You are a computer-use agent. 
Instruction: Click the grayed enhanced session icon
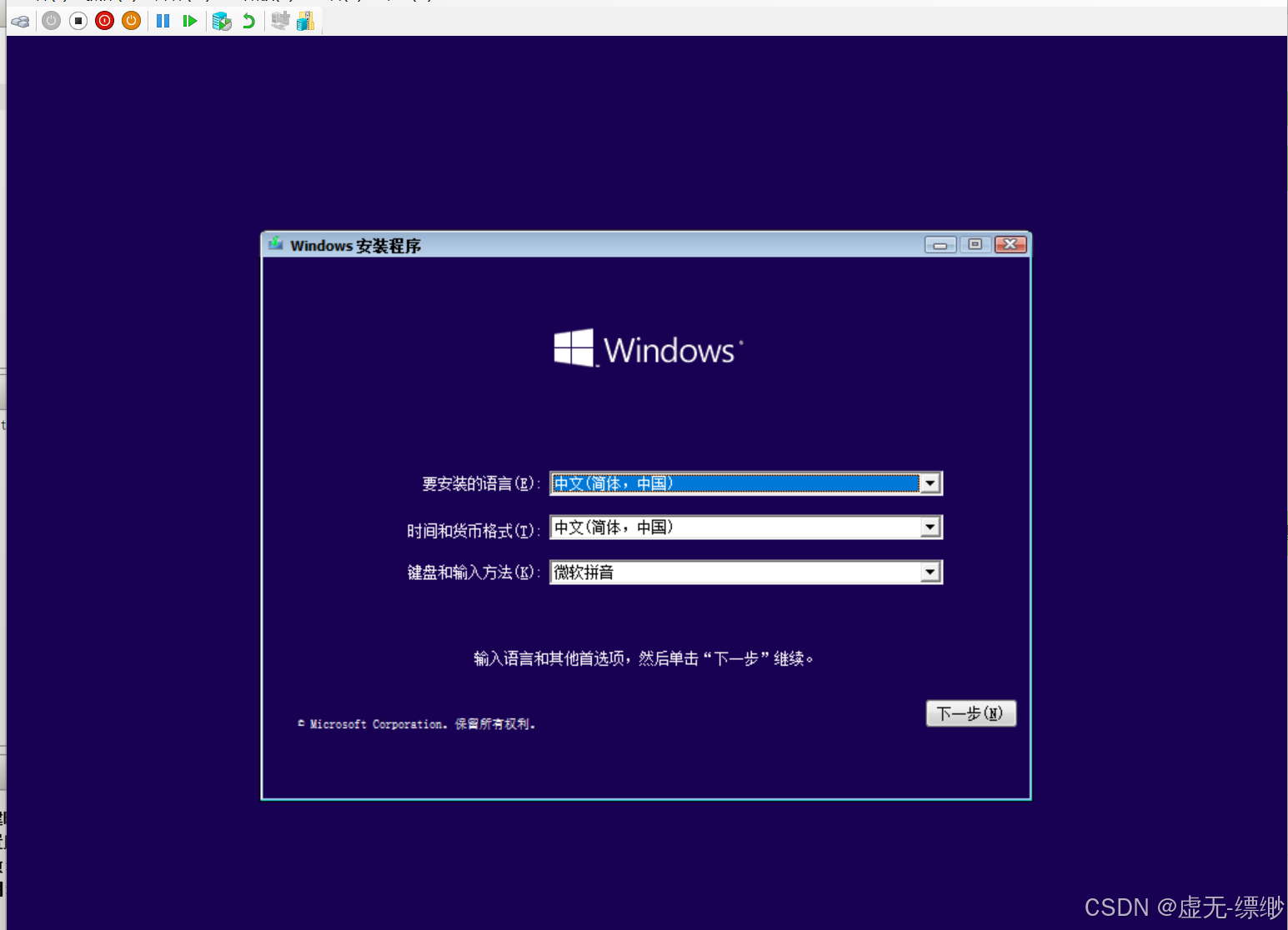click(x=280, y=21)
